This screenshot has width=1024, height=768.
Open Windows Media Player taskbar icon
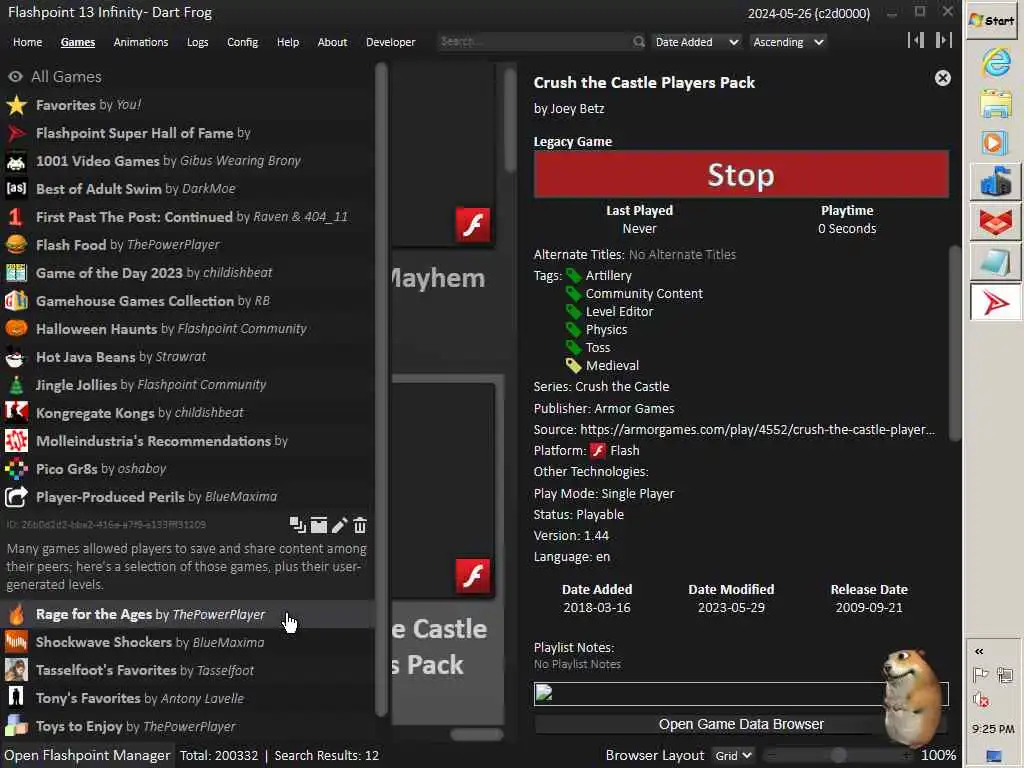[995, 143]
